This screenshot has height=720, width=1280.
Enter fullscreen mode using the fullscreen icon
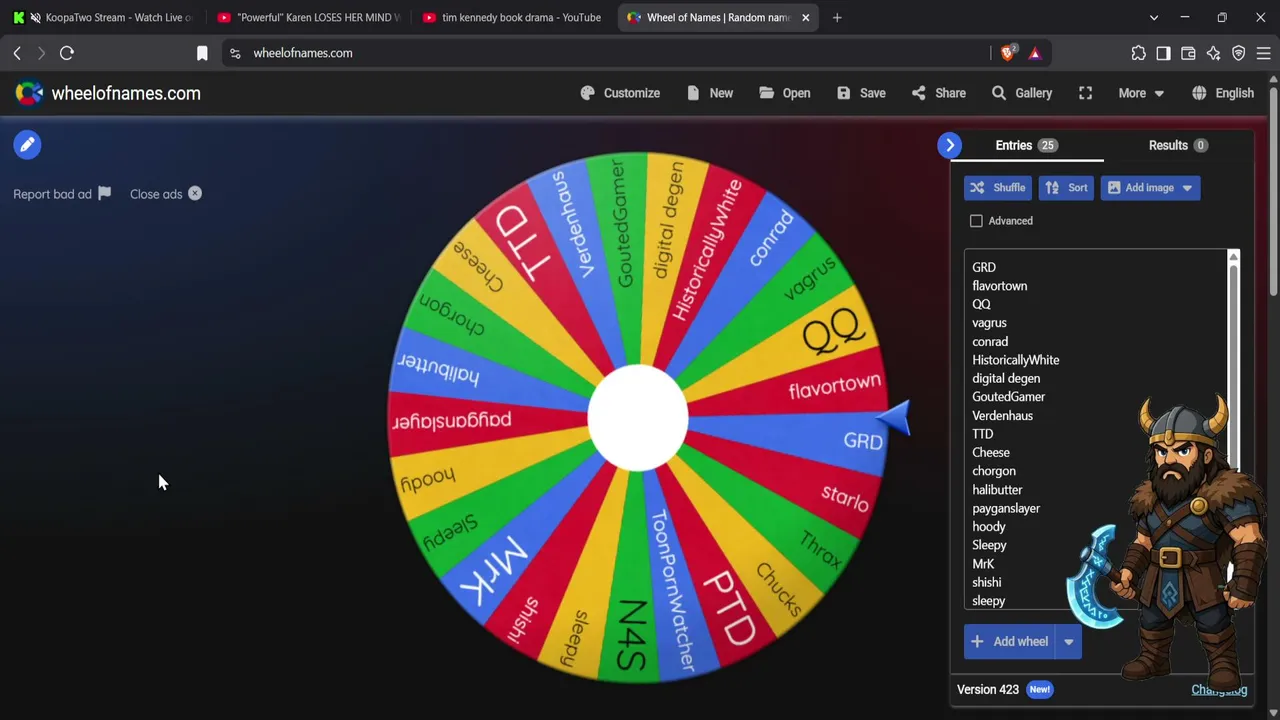point(1085,93)
